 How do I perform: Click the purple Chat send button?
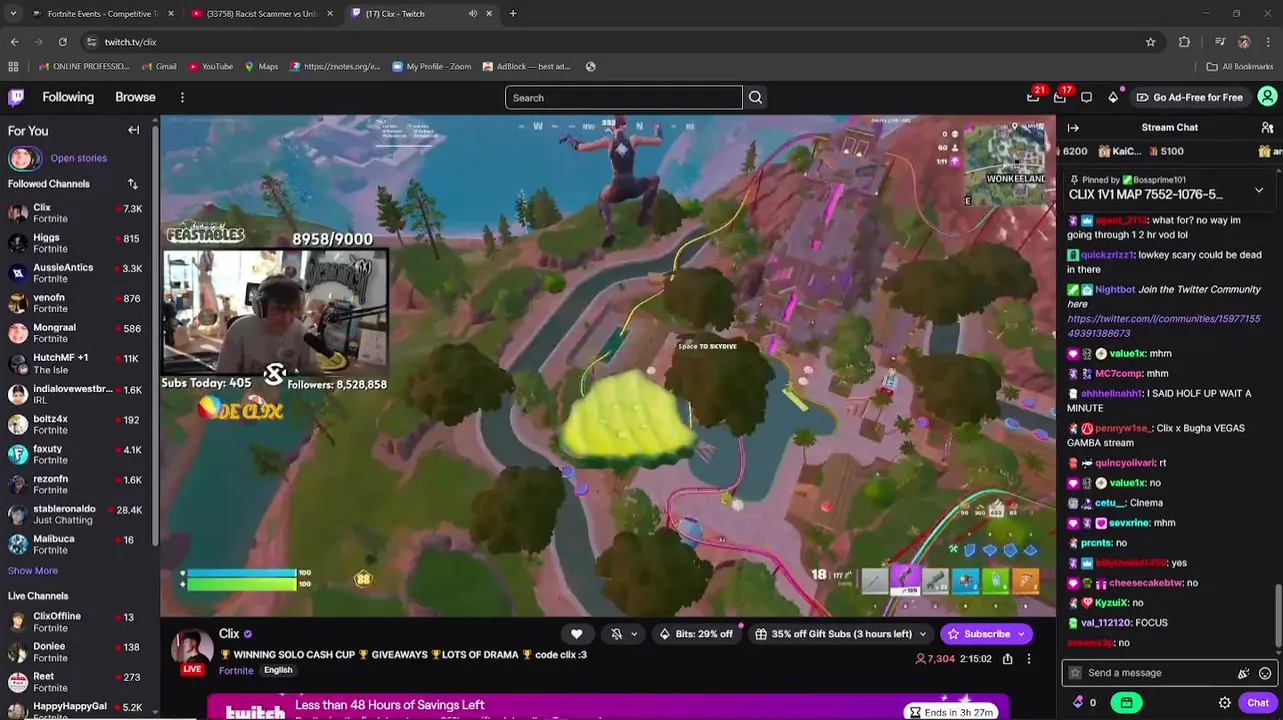coord(1258,703)
